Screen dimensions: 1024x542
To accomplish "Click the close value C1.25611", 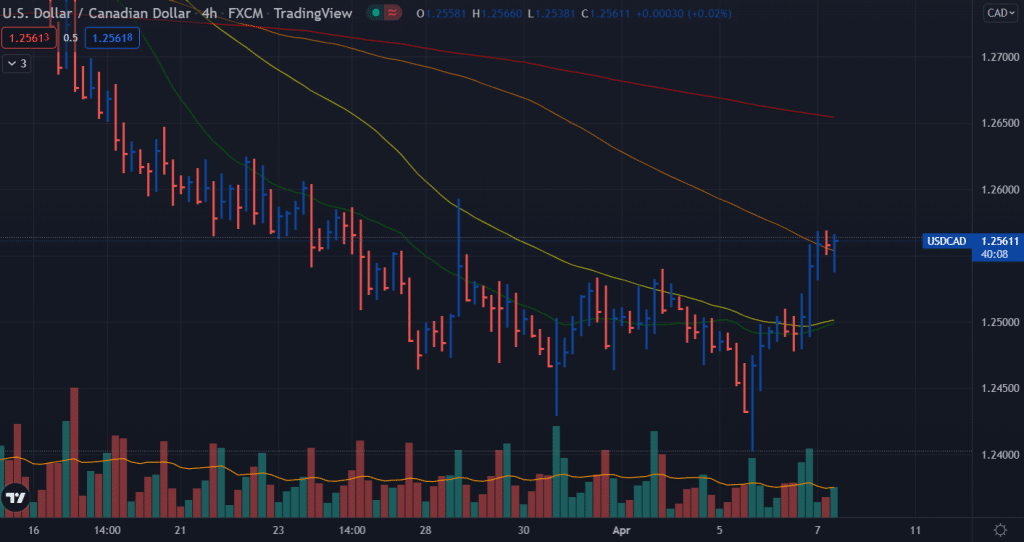I will point(608,13).
